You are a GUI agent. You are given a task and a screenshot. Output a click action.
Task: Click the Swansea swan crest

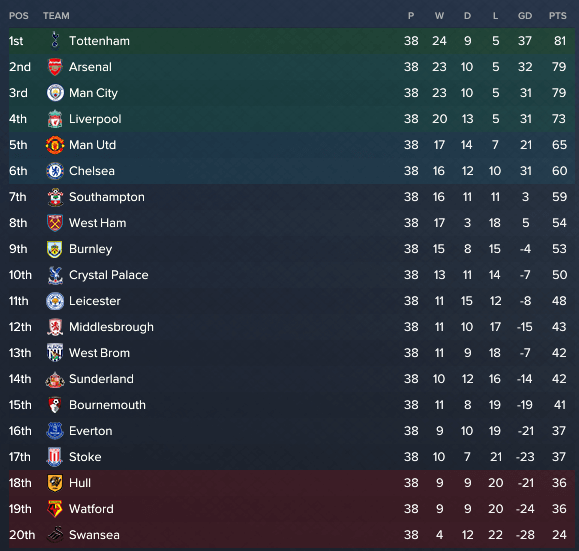[x=55, y=535]
